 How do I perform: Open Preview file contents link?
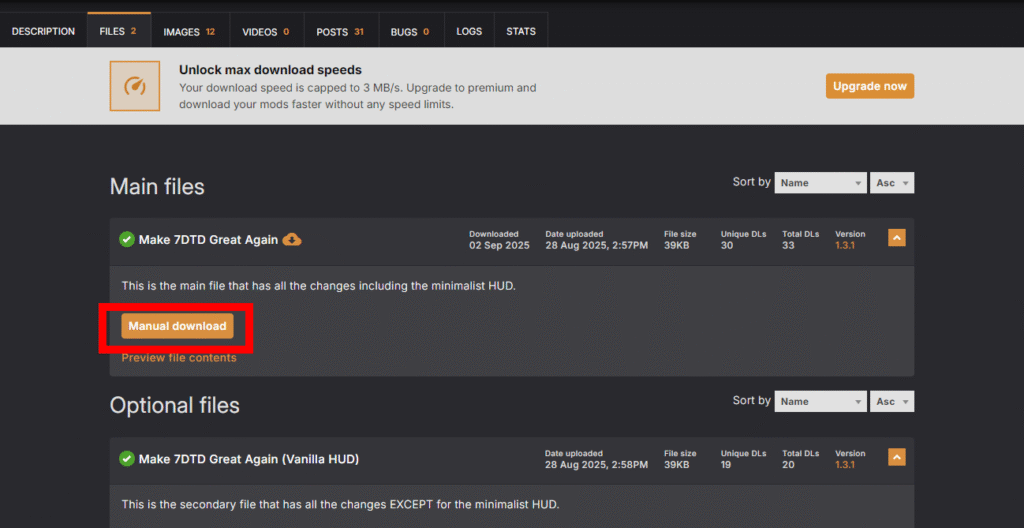coord(179,358)
